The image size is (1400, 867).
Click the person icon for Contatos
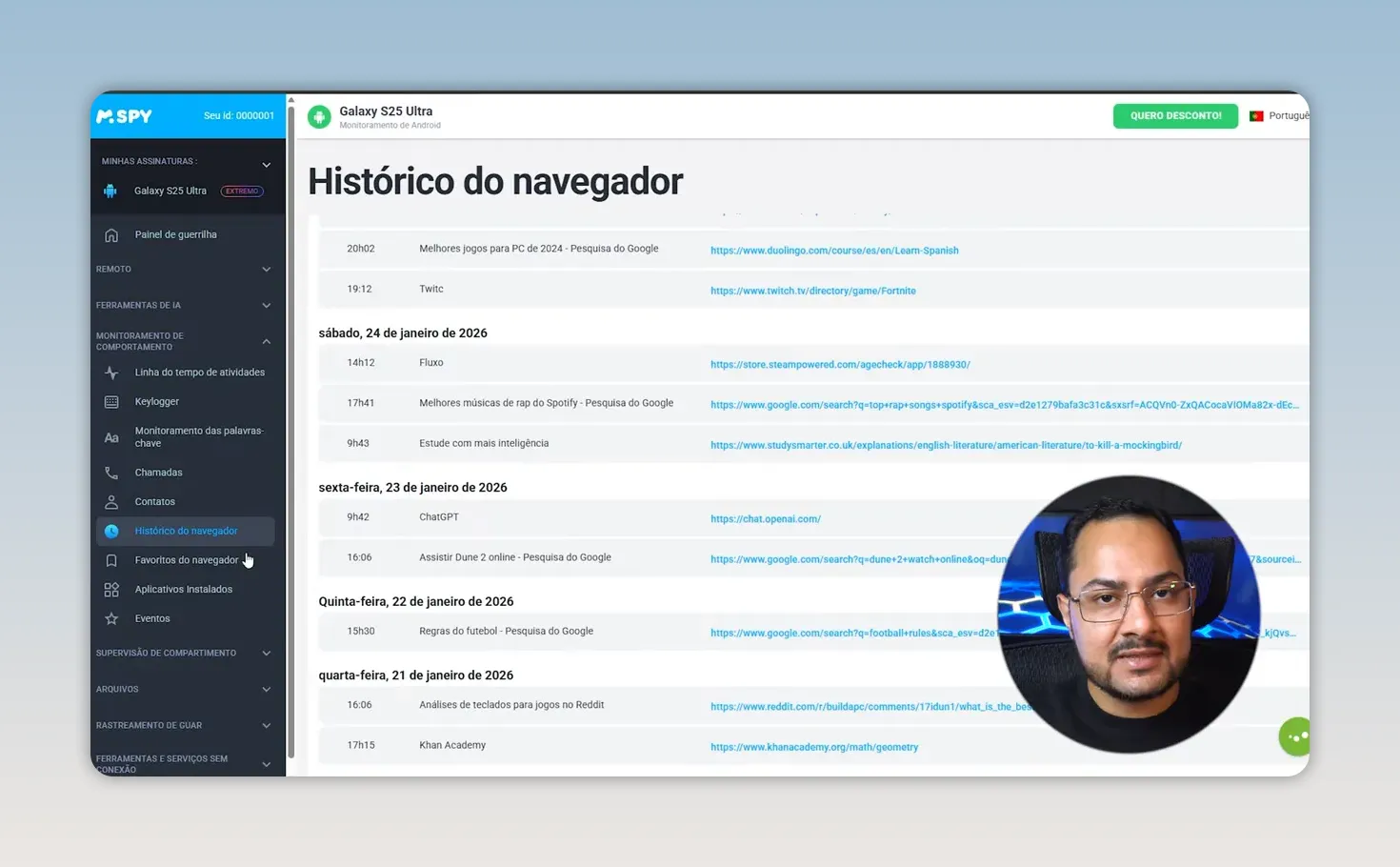111,502
